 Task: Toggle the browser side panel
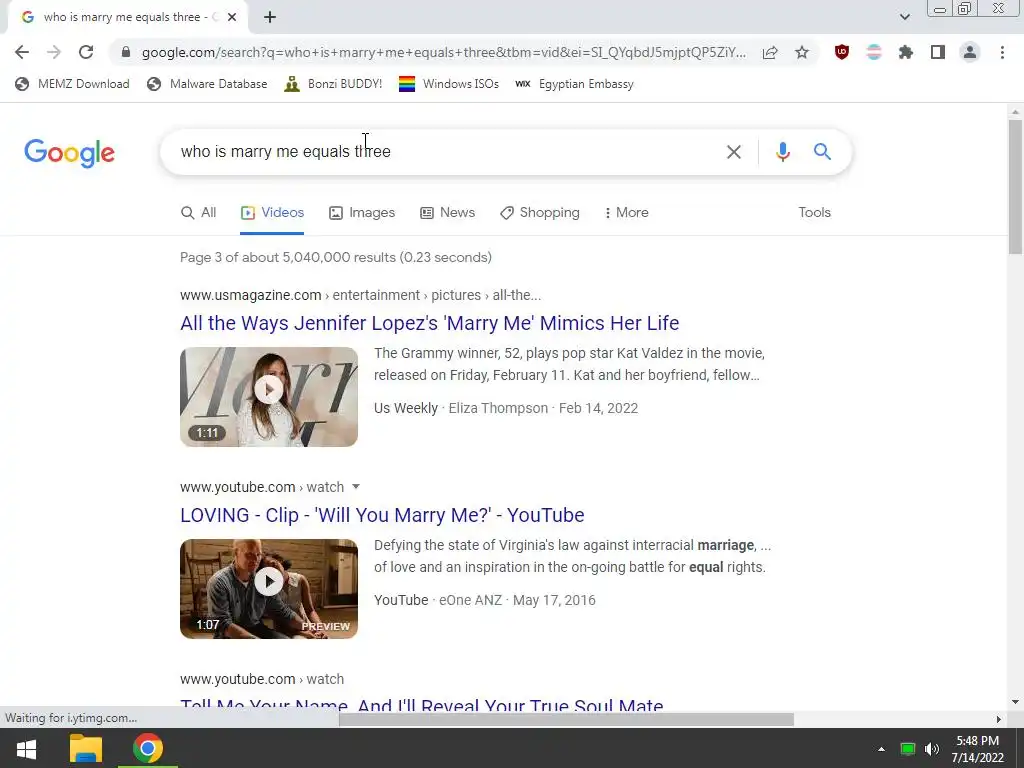coord(938,52)
